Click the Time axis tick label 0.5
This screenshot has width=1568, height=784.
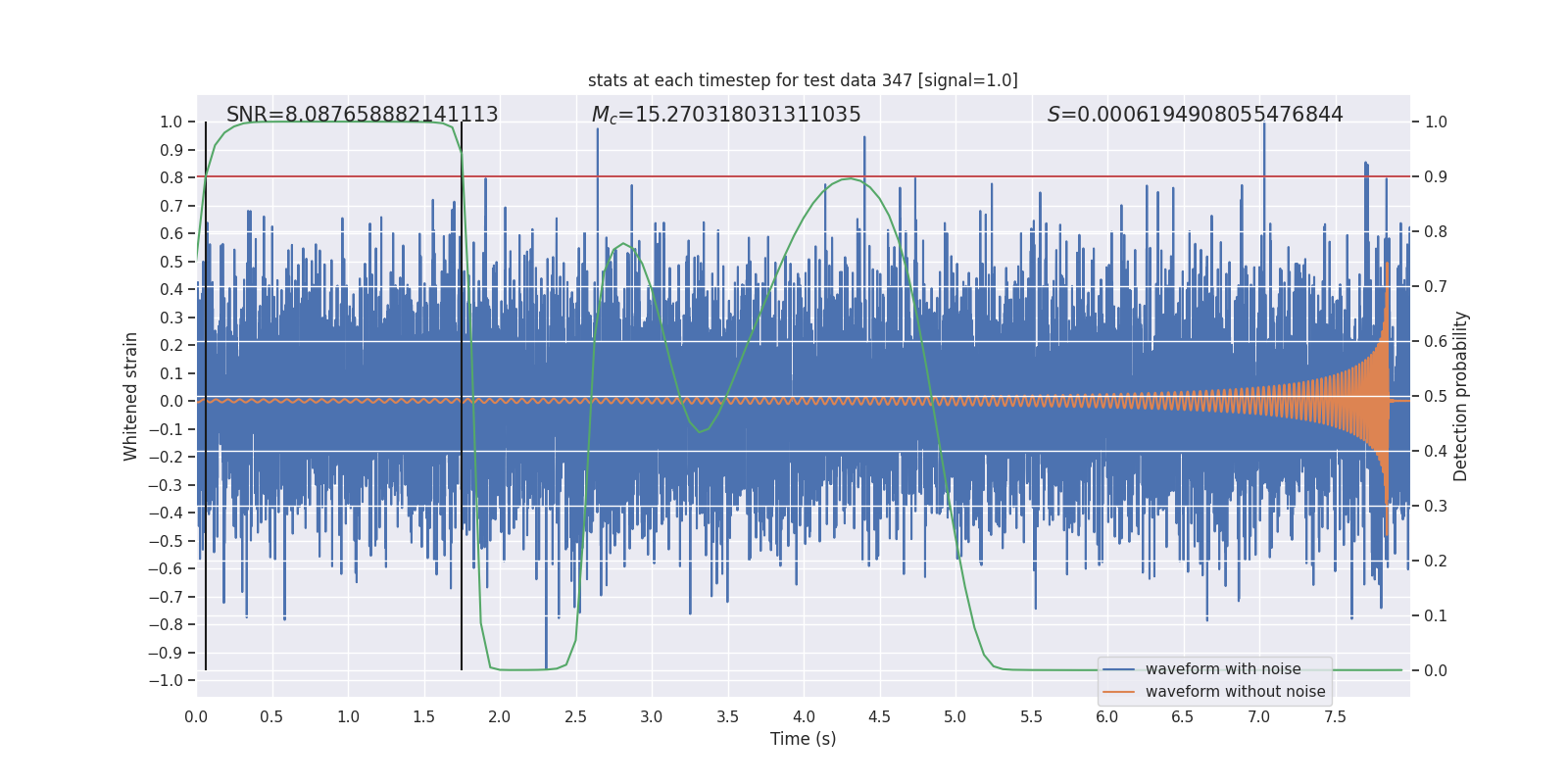[x=272, y=716]
